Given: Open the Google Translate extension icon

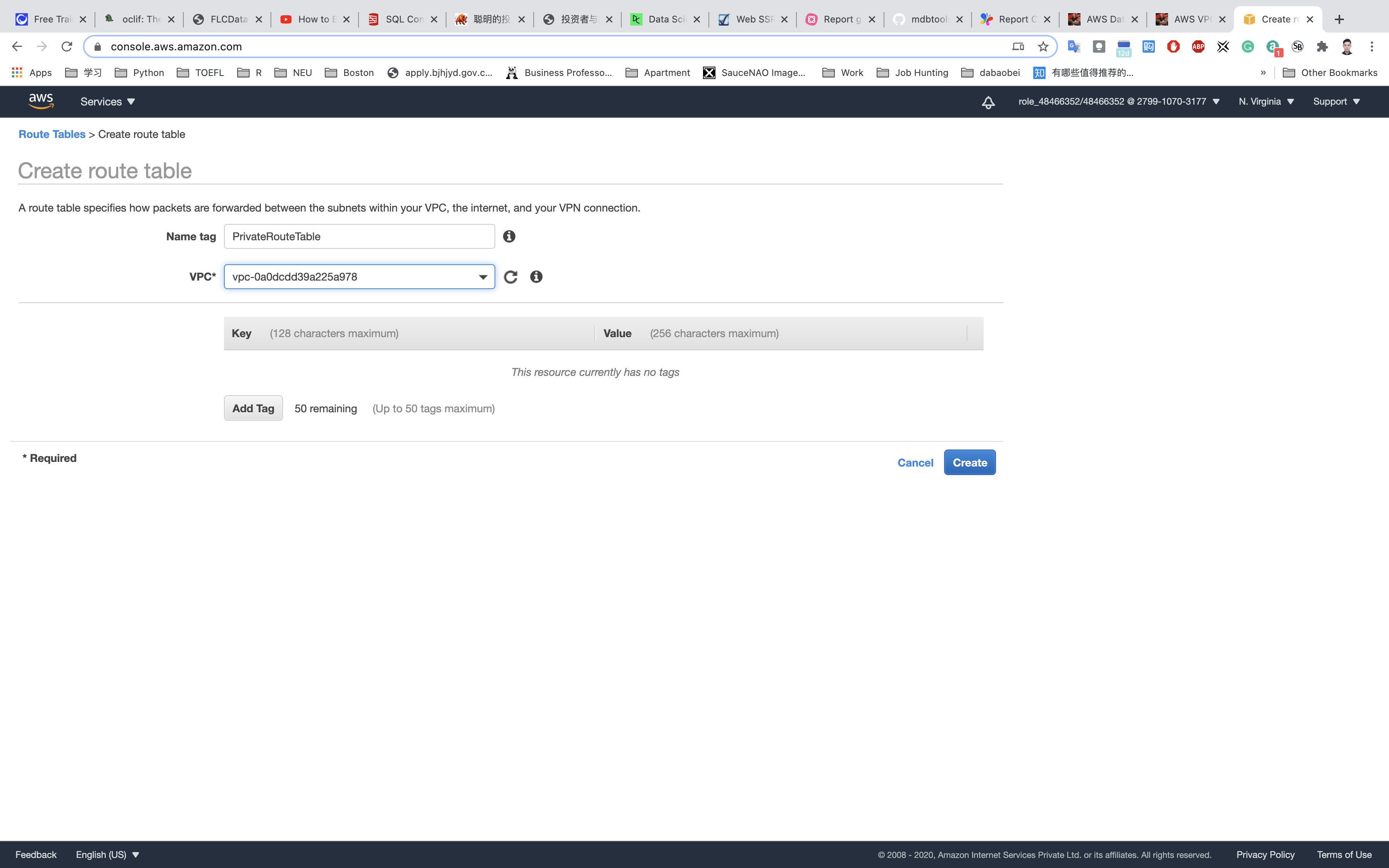Looking at the screenshot, I should pos(1073,46).
